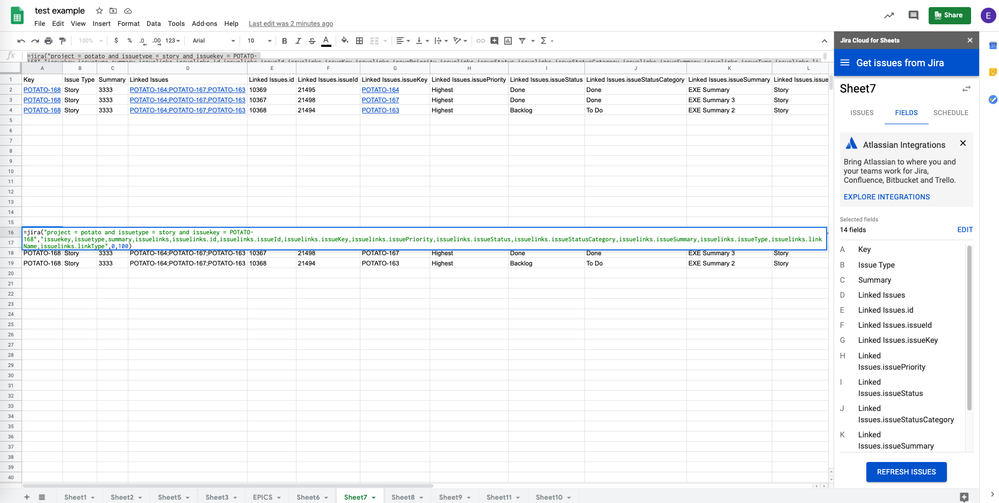Open the Format menu
The image size is (999, 503).
coord(128,24)
